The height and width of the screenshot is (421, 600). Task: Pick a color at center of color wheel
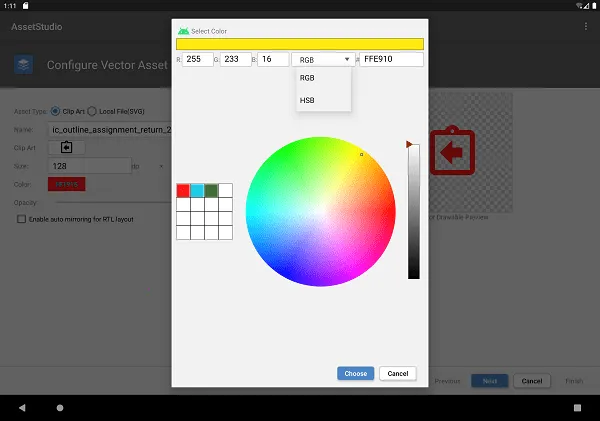pos(321,211)
